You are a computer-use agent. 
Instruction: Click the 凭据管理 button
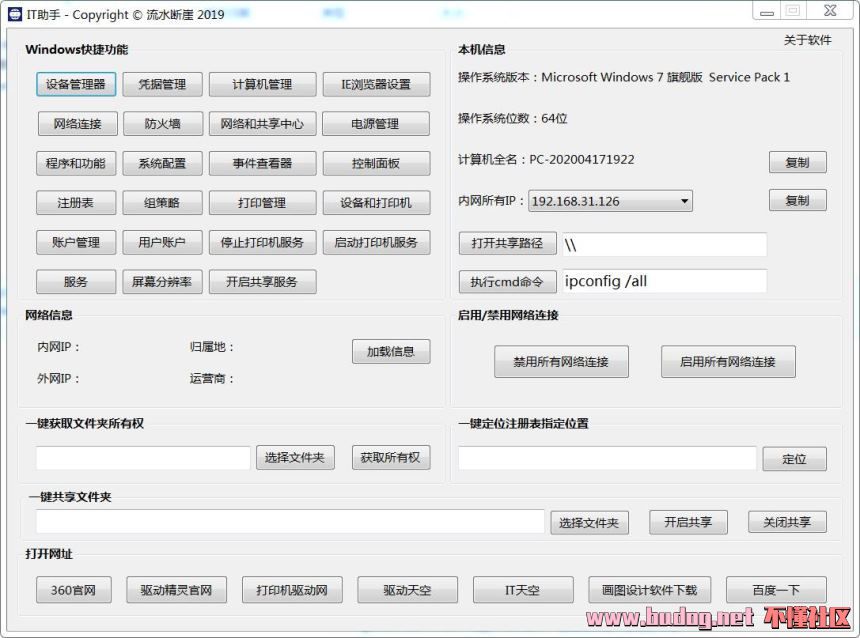pyautogui.click(x=162, y=84)
